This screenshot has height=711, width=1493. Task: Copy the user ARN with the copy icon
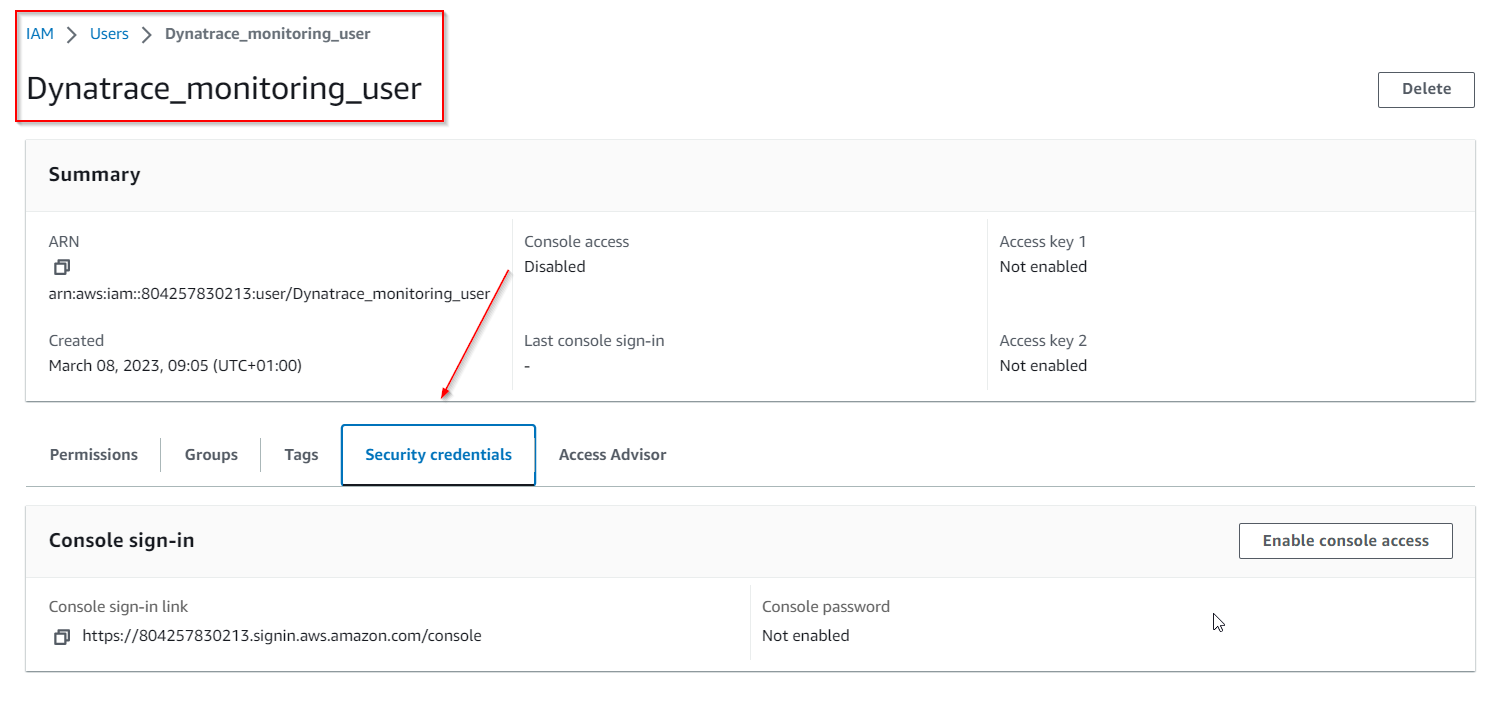coord(62,267)
